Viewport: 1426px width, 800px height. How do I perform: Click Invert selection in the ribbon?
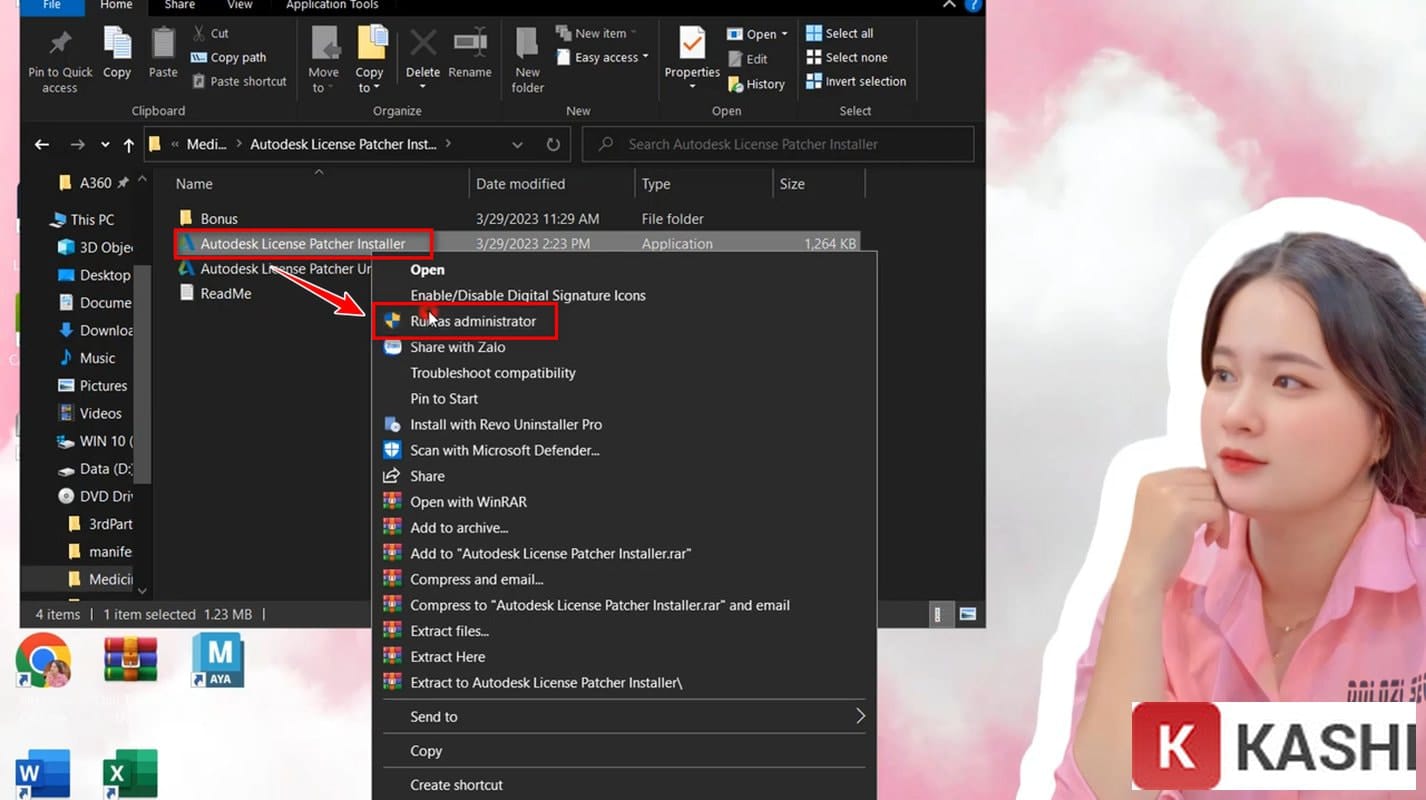[865, 81]
